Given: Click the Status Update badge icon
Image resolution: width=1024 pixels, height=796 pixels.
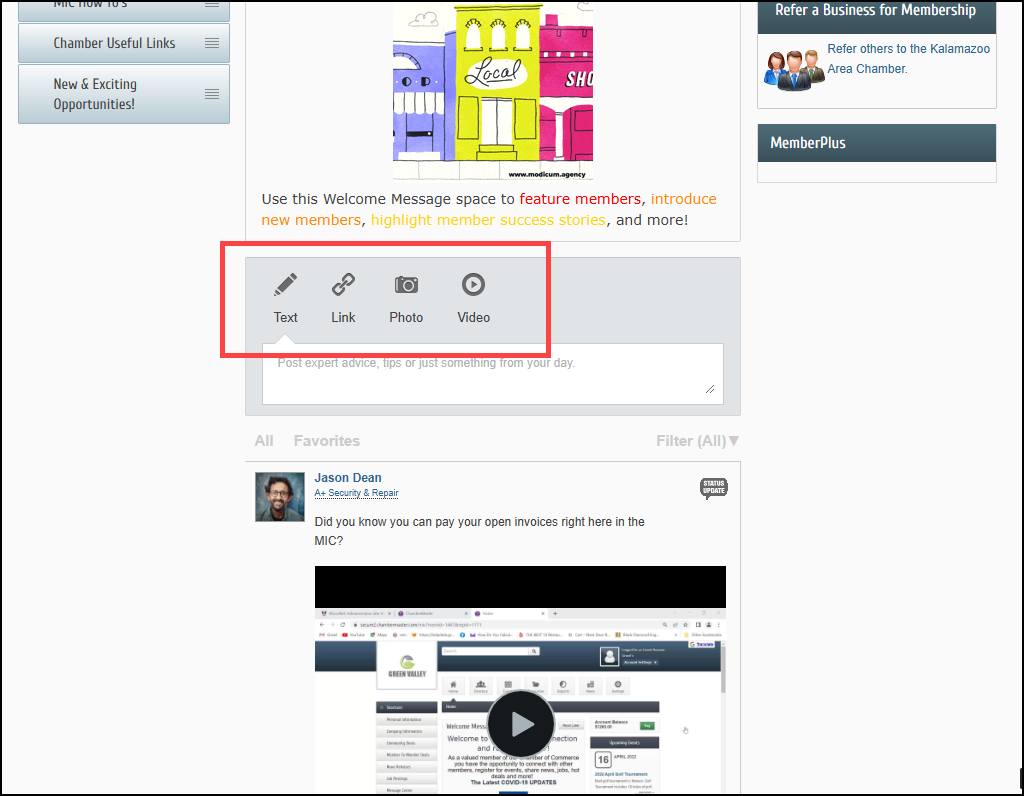Looking at the screenshot, I should [x=714, y=488].
